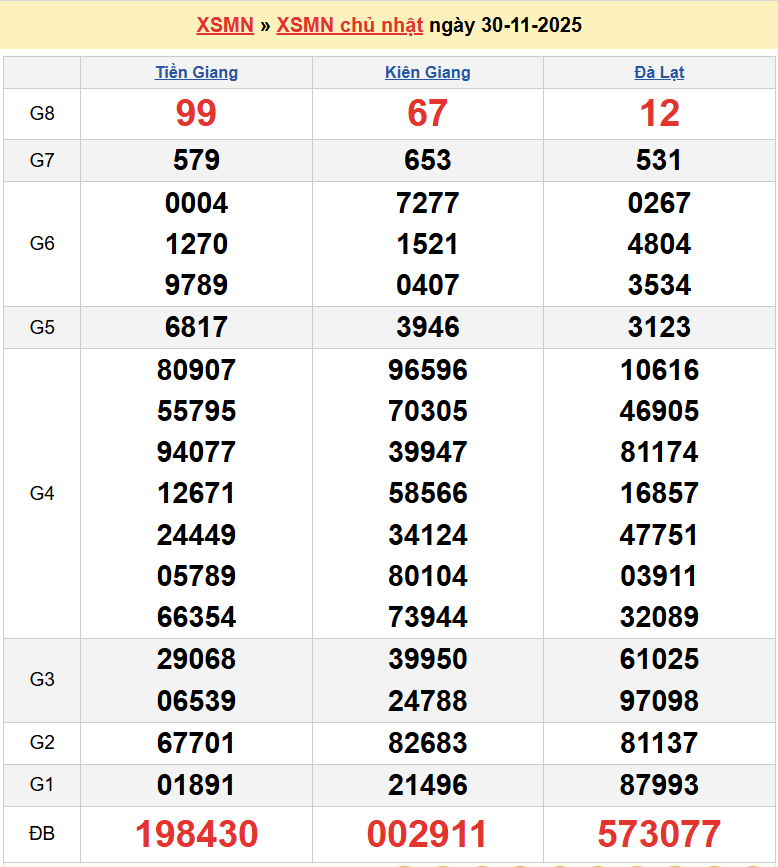Click the G8 number 99
The image size is (778, 867).
click(196, 114)
